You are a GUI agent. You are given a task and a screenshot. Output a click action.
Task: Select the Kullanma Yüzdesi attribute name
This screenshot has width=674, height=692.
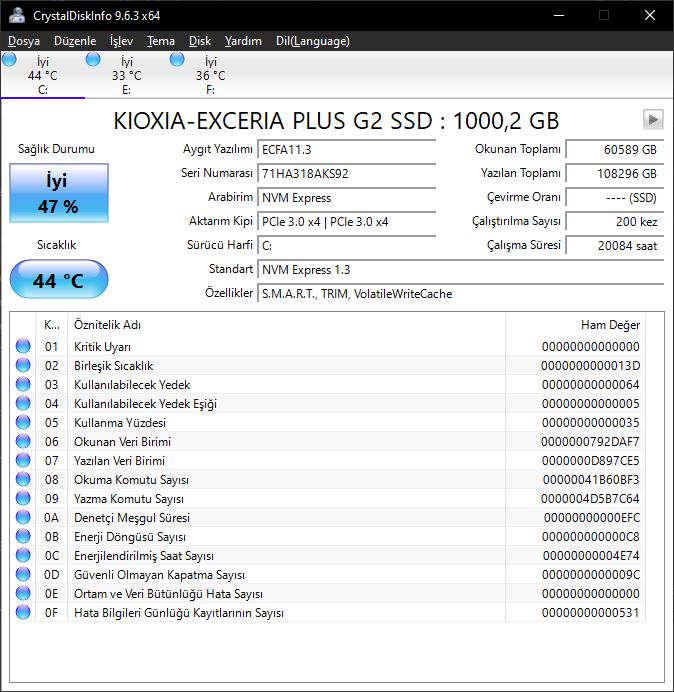(x=120, y=423)
